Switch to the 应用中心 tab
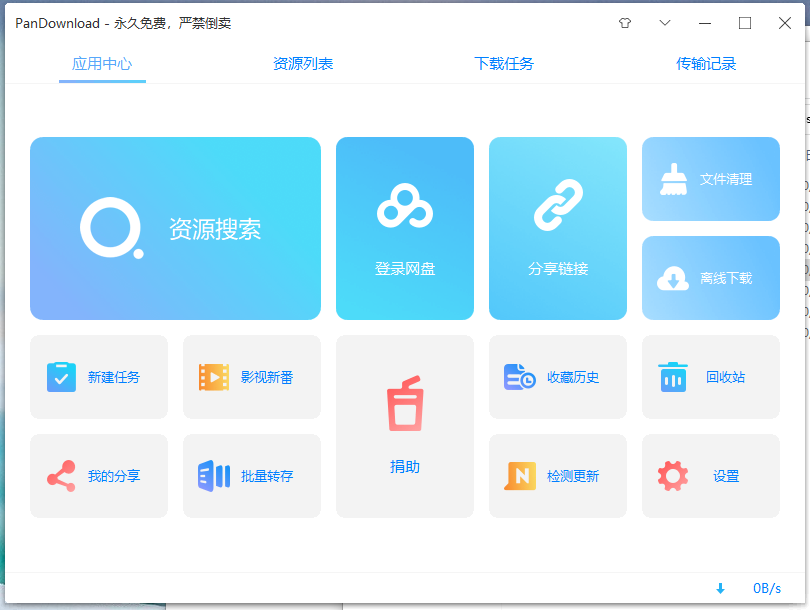Screen dimensions: 810x610 pos(102,64)
